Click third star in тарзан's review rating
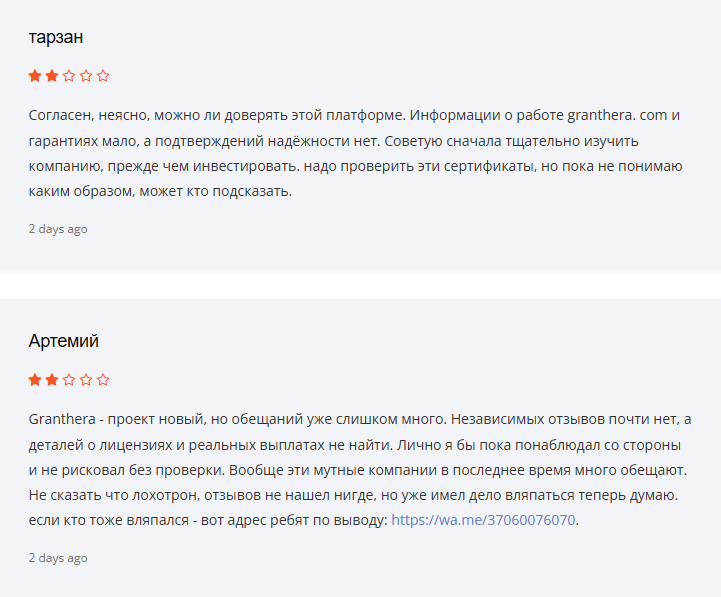This screenshot has height=597, width=721. pyautogui.click(x=69, y=76)
